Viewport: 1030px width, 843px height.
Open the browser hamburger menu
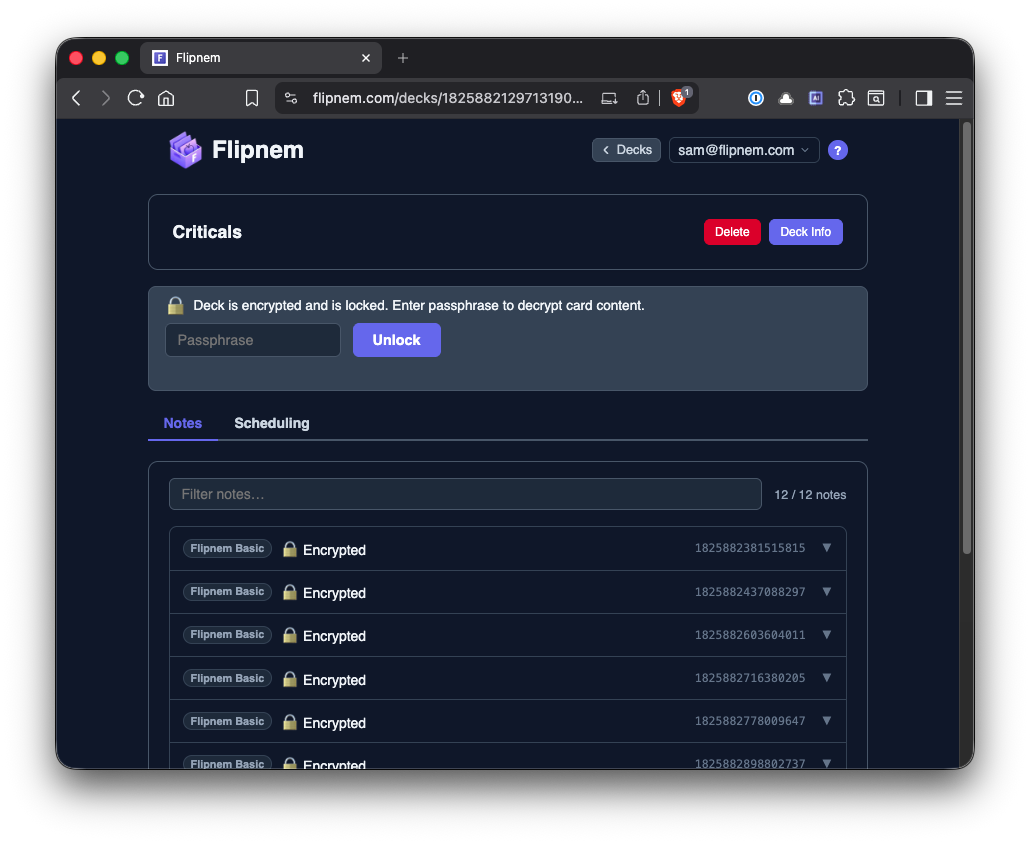click(954, 99)
